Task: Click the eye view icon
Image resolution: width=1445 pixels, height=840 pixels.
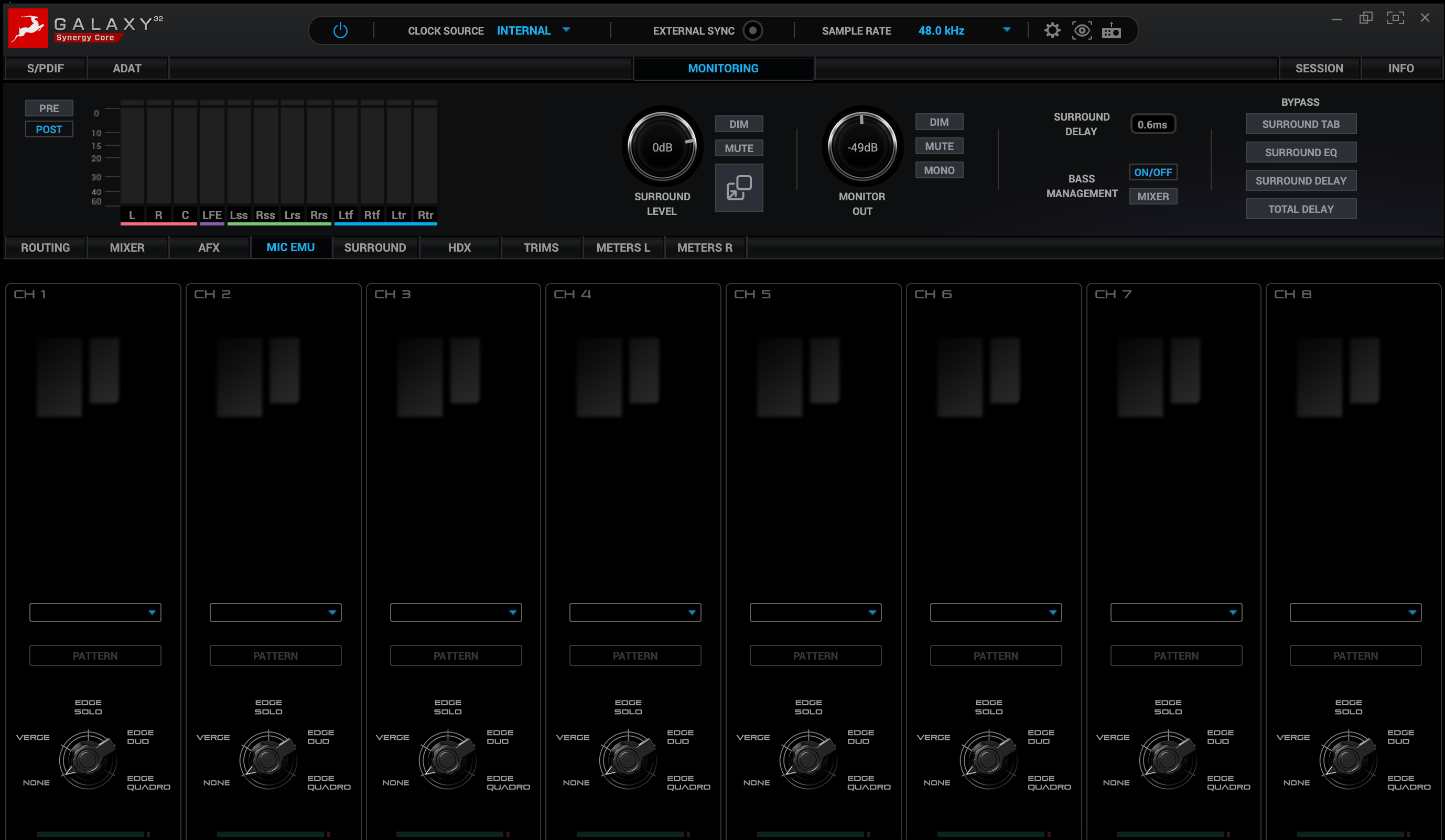Action: (1082, 30)
